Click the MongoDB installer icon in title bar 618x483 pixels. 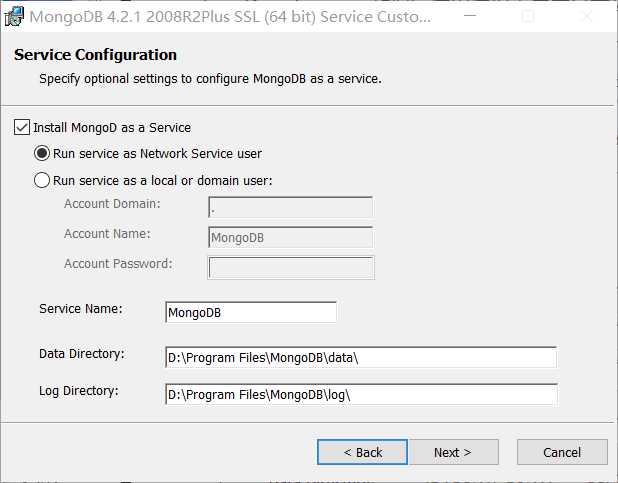point(15,17)
